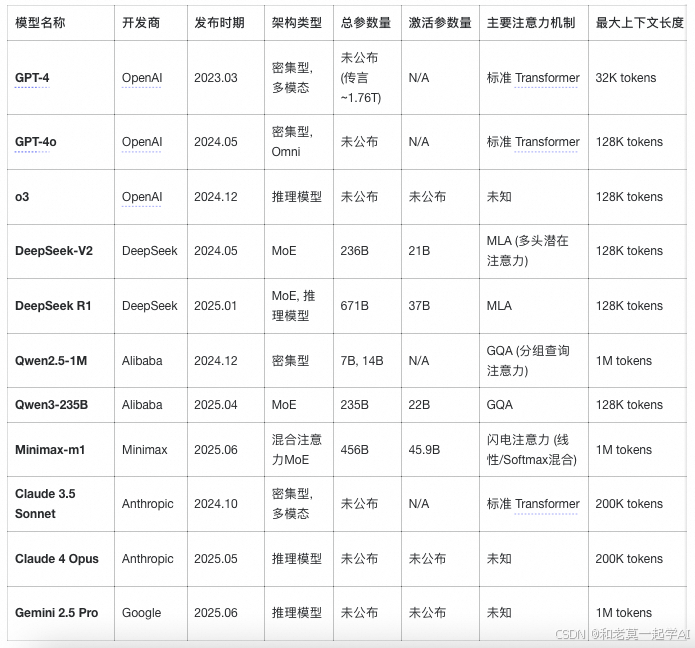Click the '2025.05' release date cell

tap(226, 559)
